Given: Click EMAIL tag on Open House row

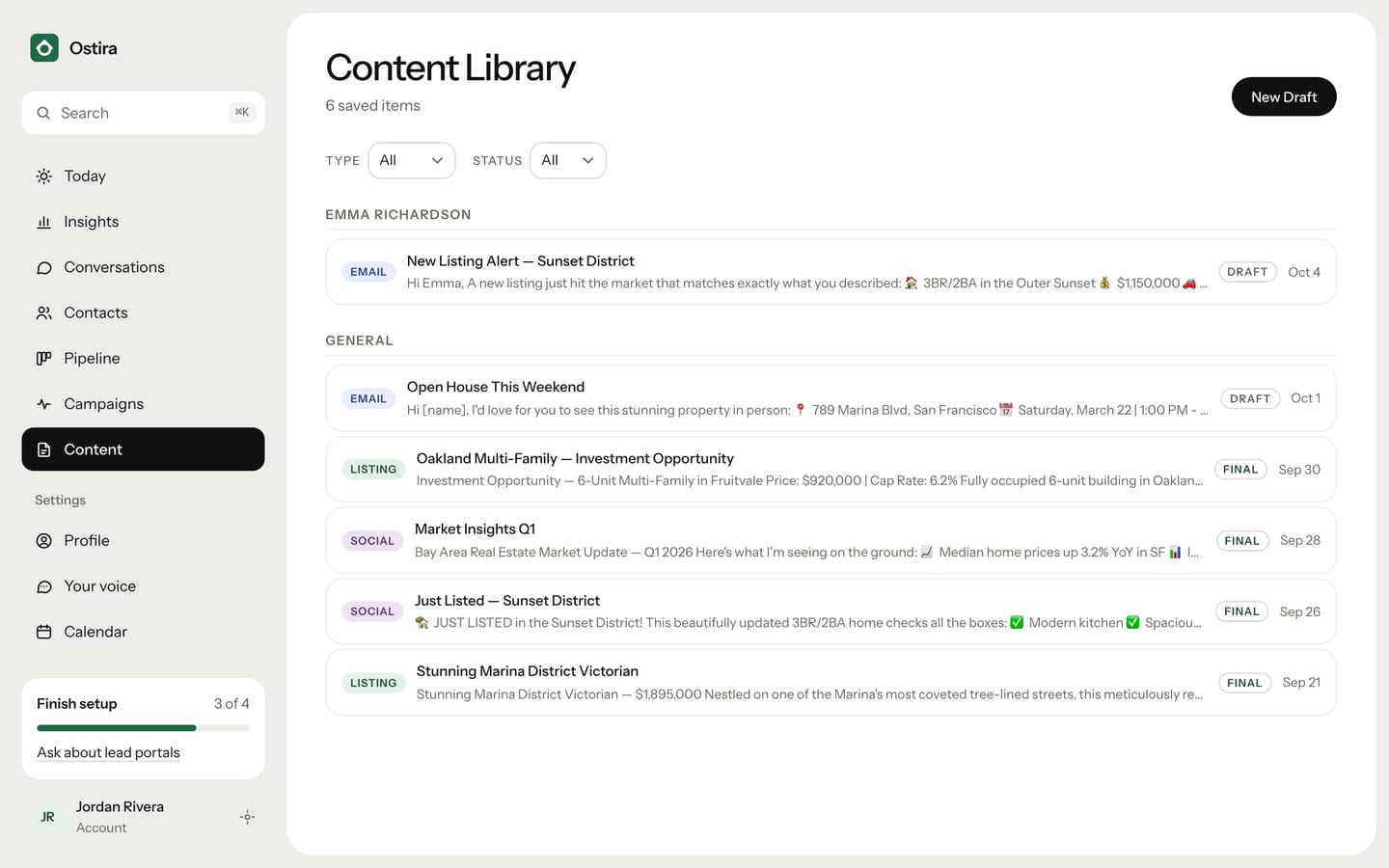Looking at the screenshot, I should click(368, 398).
